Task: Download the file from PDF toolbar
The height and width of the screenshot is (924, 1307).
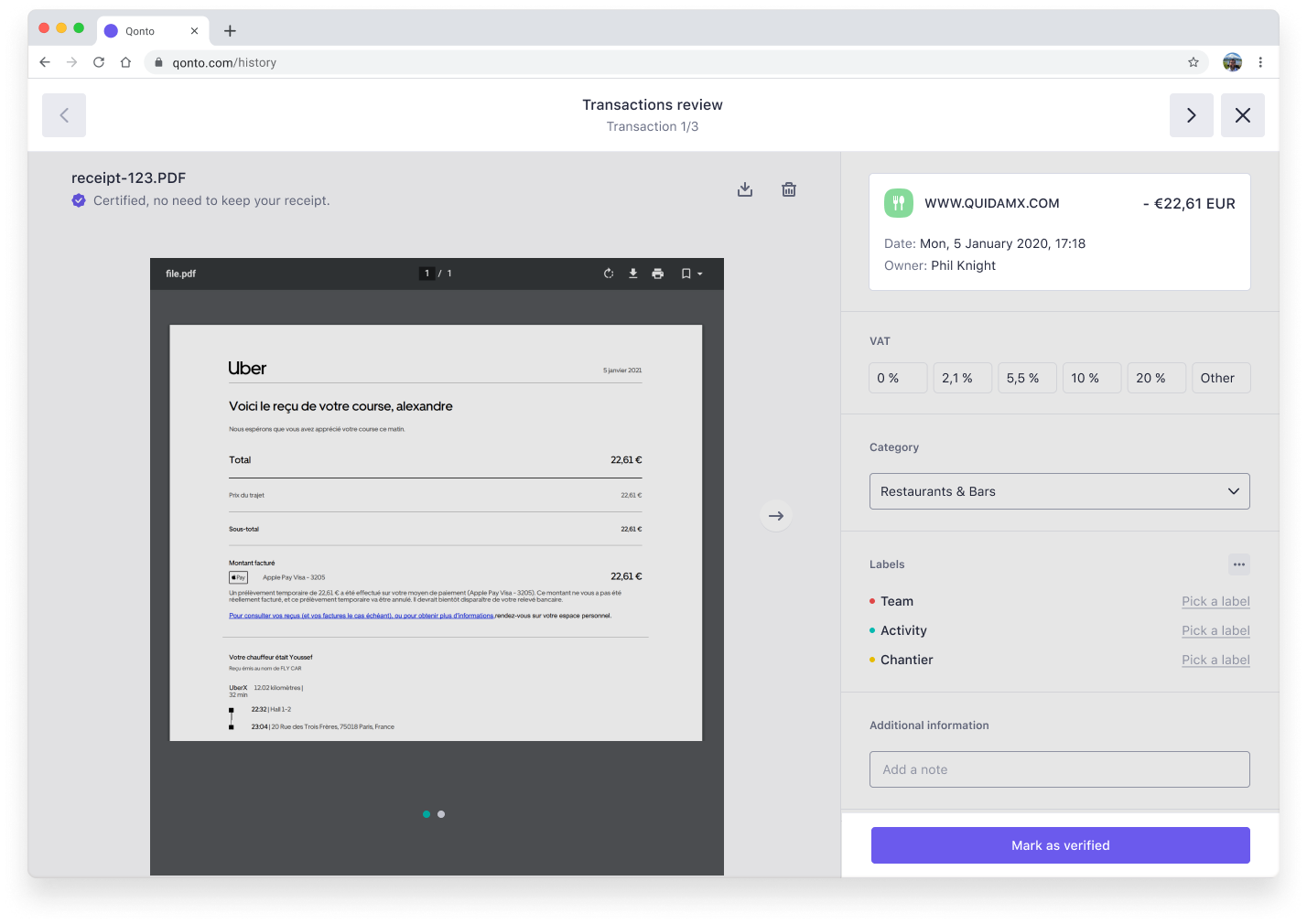Action: tap(633, 274)
